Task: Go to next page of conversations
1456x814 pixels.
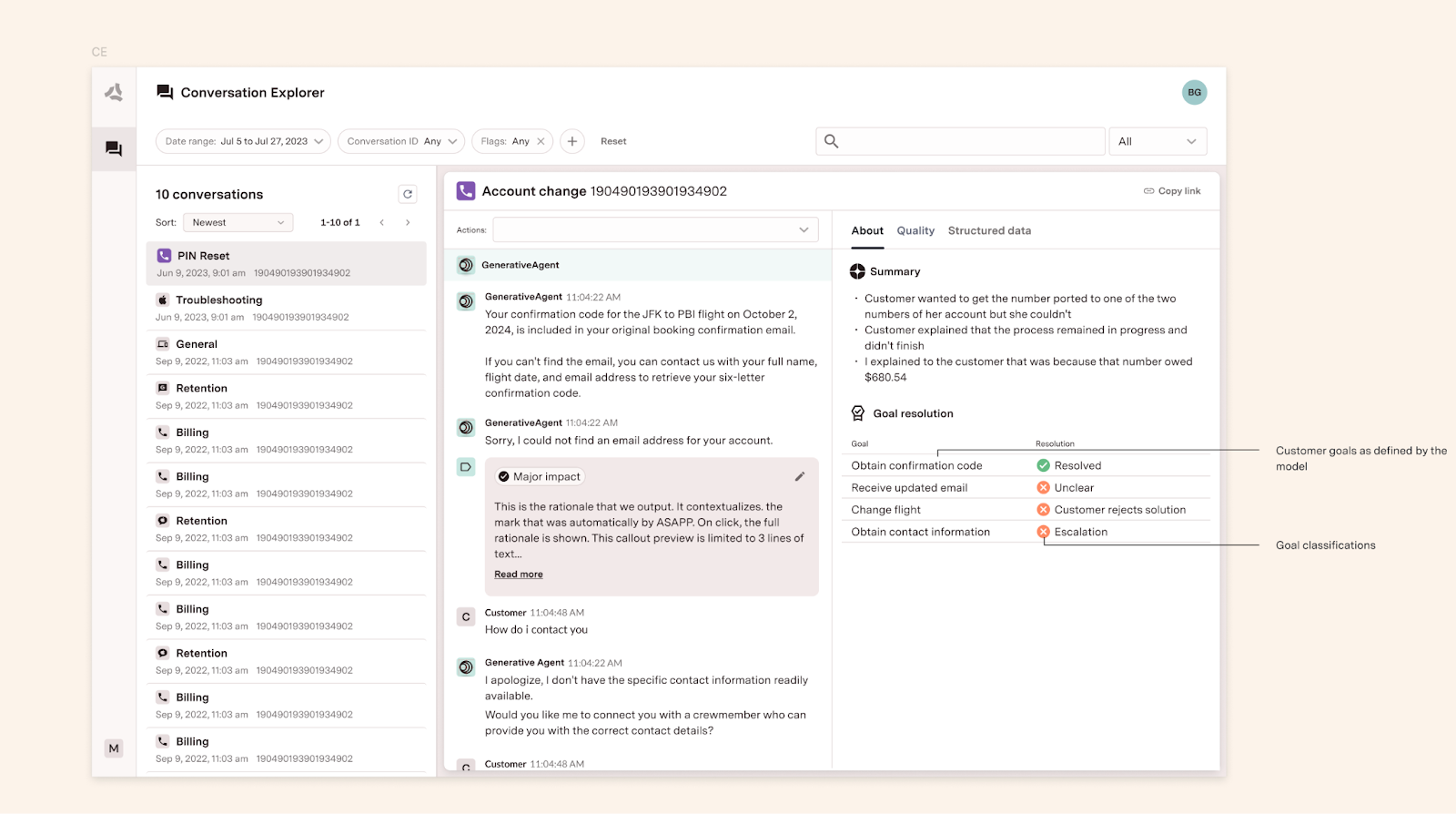Action: tap(408, 222)
